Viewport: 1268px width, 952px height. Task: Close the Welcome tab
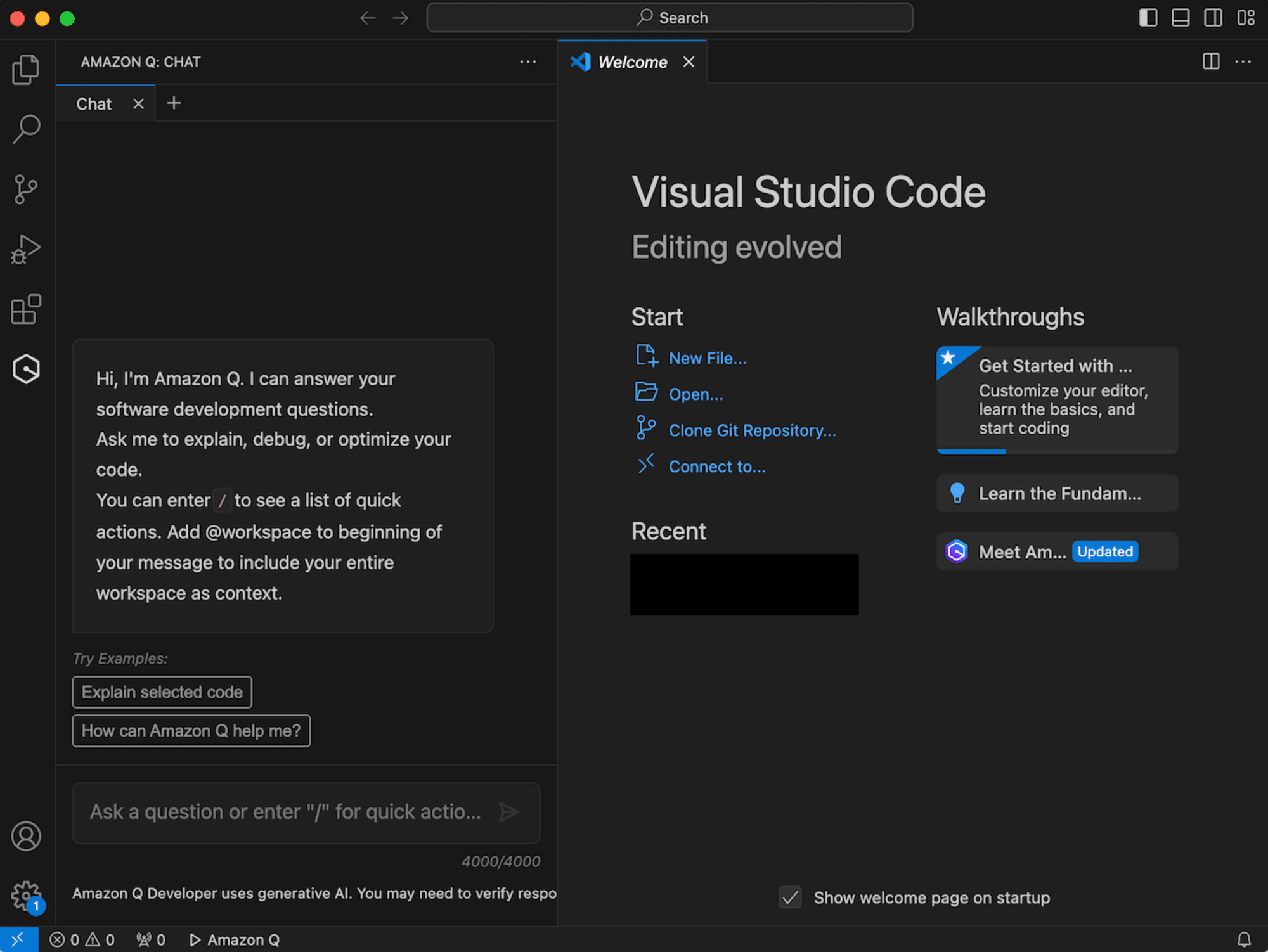point(689,62)
